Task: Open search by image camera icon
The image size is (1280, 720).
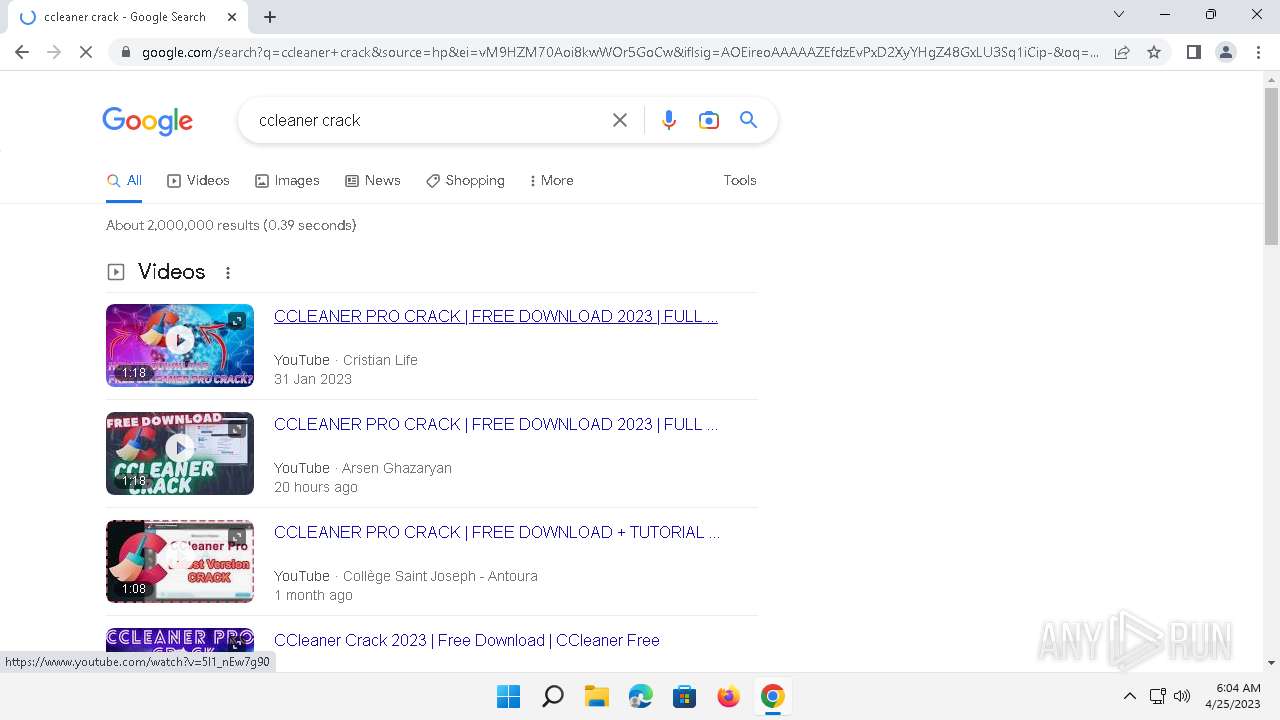Action: click(709, 120)
